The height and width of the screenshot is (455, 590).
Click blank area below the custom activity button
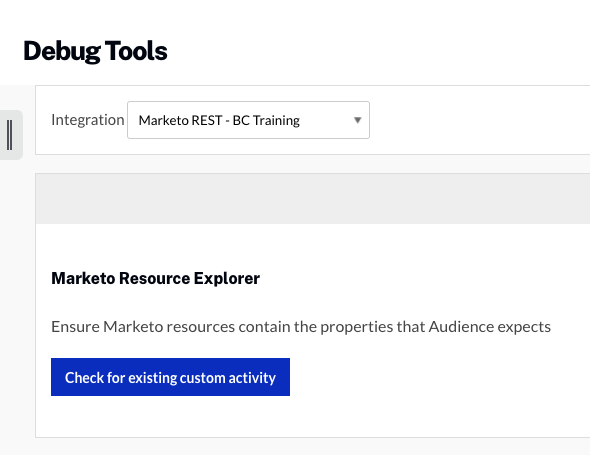(x=313, y=417)
